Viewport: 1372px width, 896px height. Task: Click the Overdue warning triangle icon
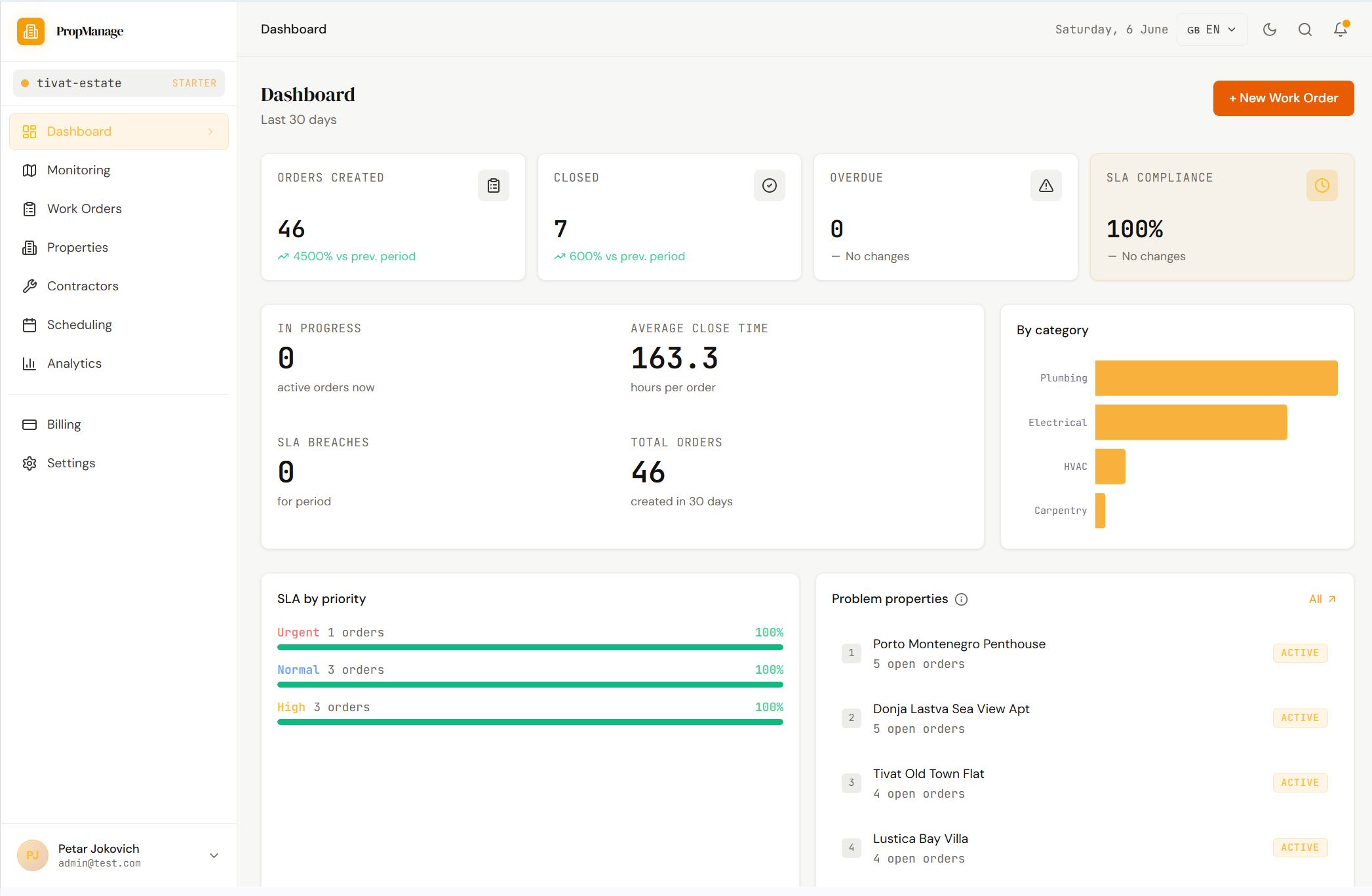pyautogui.click(x=1046, y=186)
